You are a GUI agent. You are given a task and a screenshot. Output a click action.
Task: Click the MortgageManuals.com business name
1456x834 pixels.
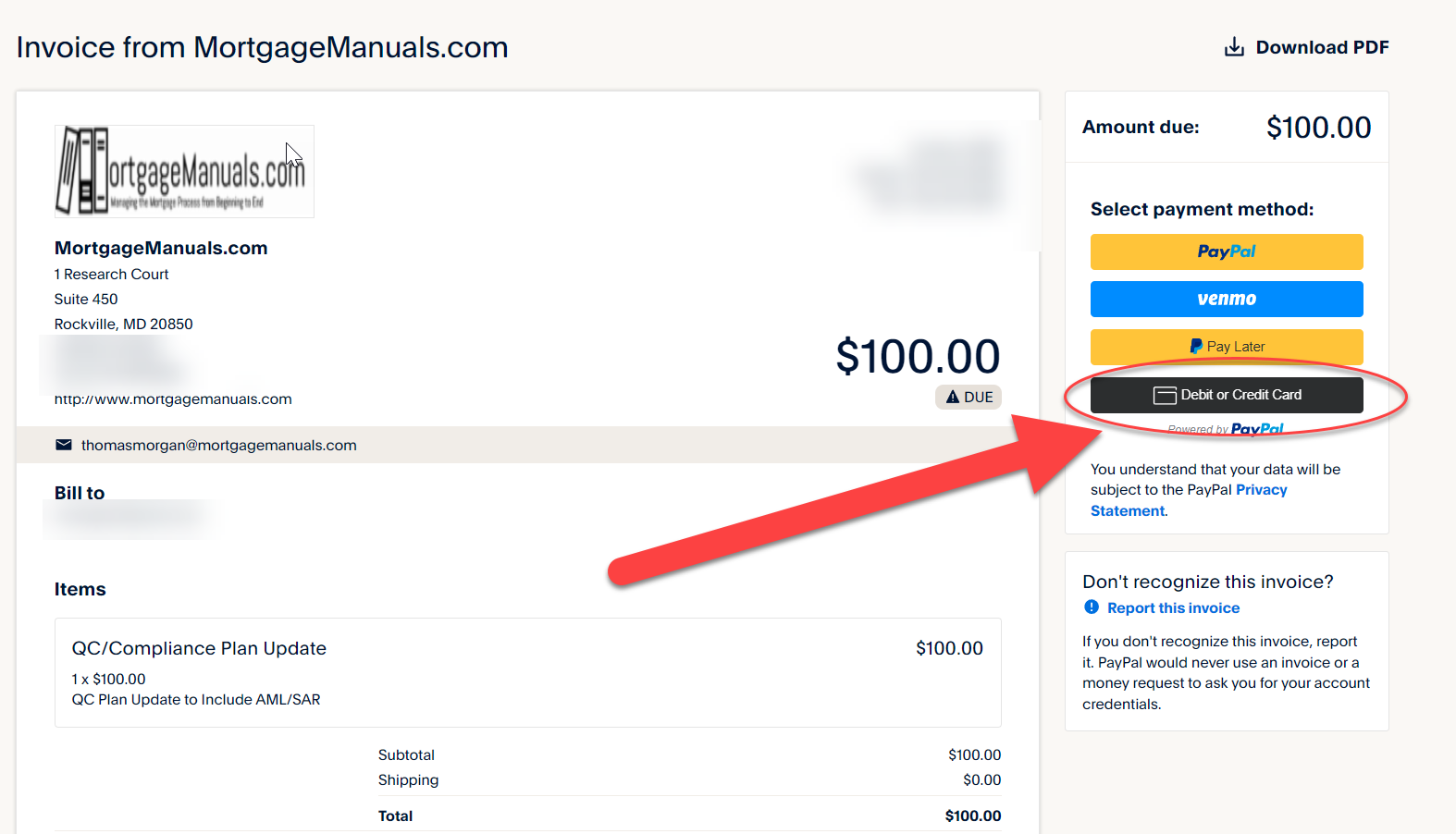161,248
